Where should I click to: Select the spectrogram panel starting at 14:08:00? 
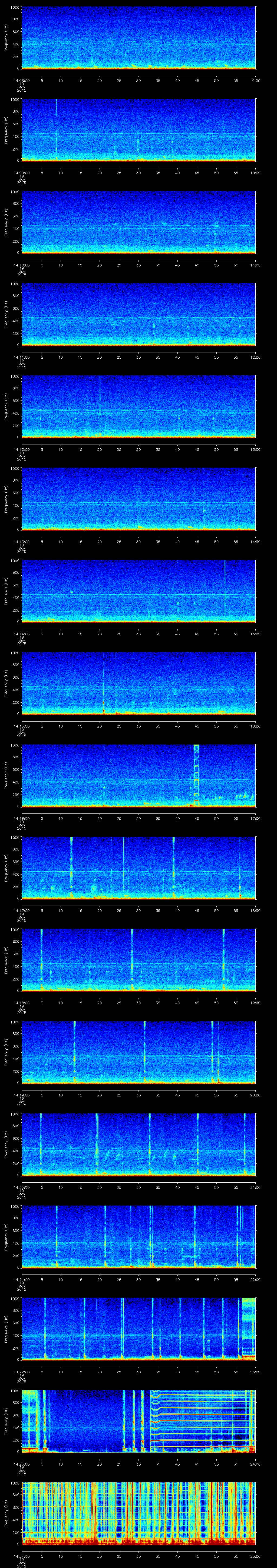pos(139,38)
